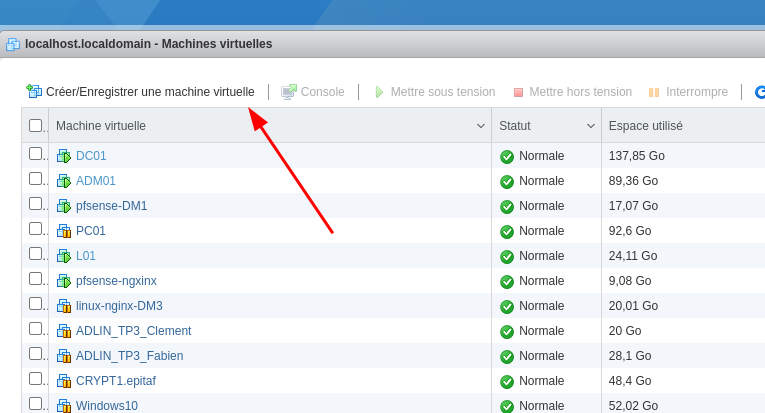Click the red Mettre hors tension icon
765x413 pixels.
click(x=518, y=92)
